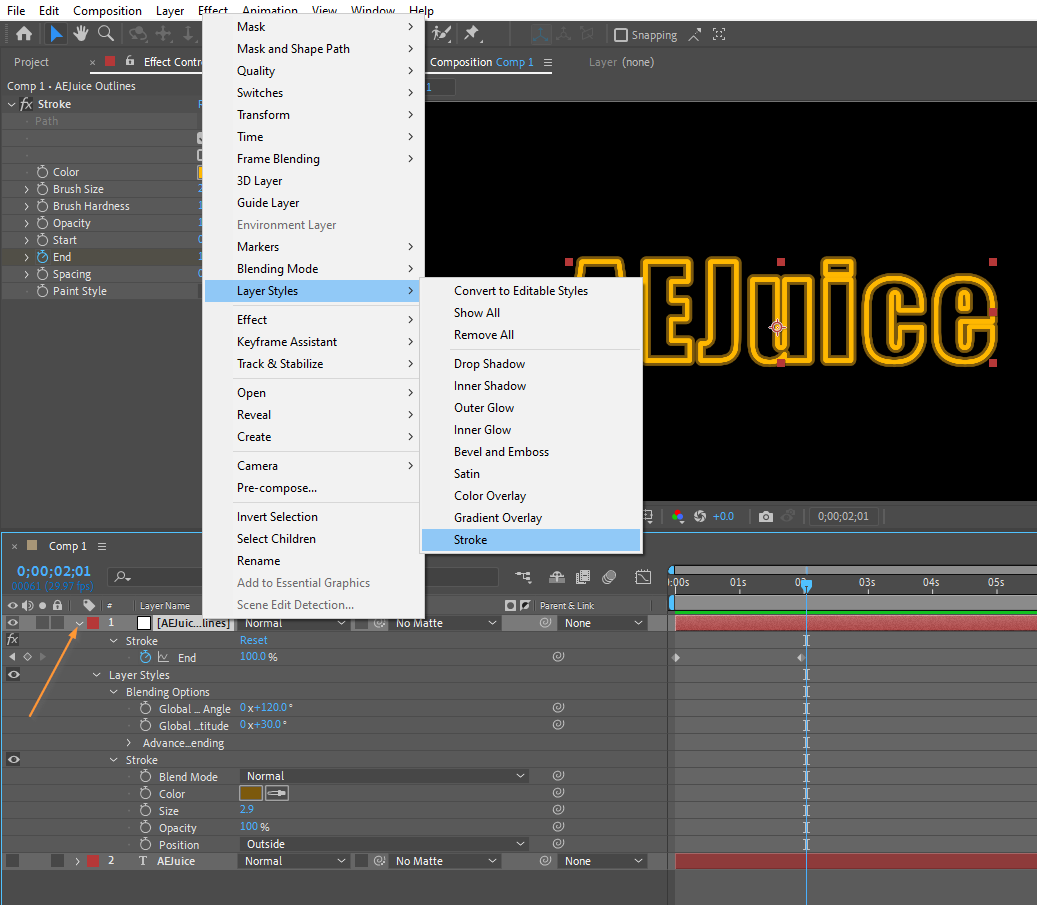Click the Selection arrow tool
Viewport: 1037px width, 905px height.
[57, 34]
